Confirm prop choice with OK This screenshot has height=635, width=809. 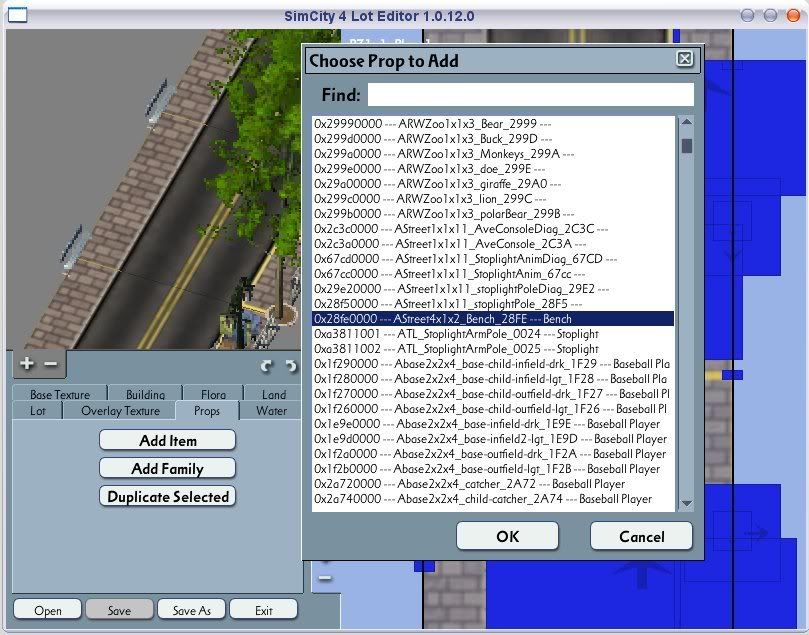507,536
